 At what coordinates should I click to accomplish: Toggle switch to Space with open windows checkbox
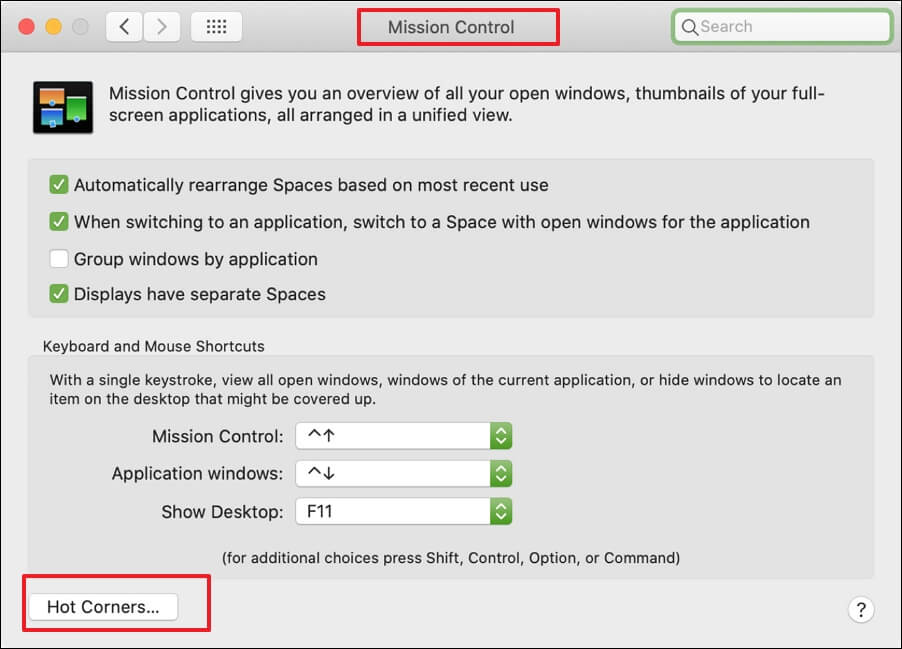59,222
